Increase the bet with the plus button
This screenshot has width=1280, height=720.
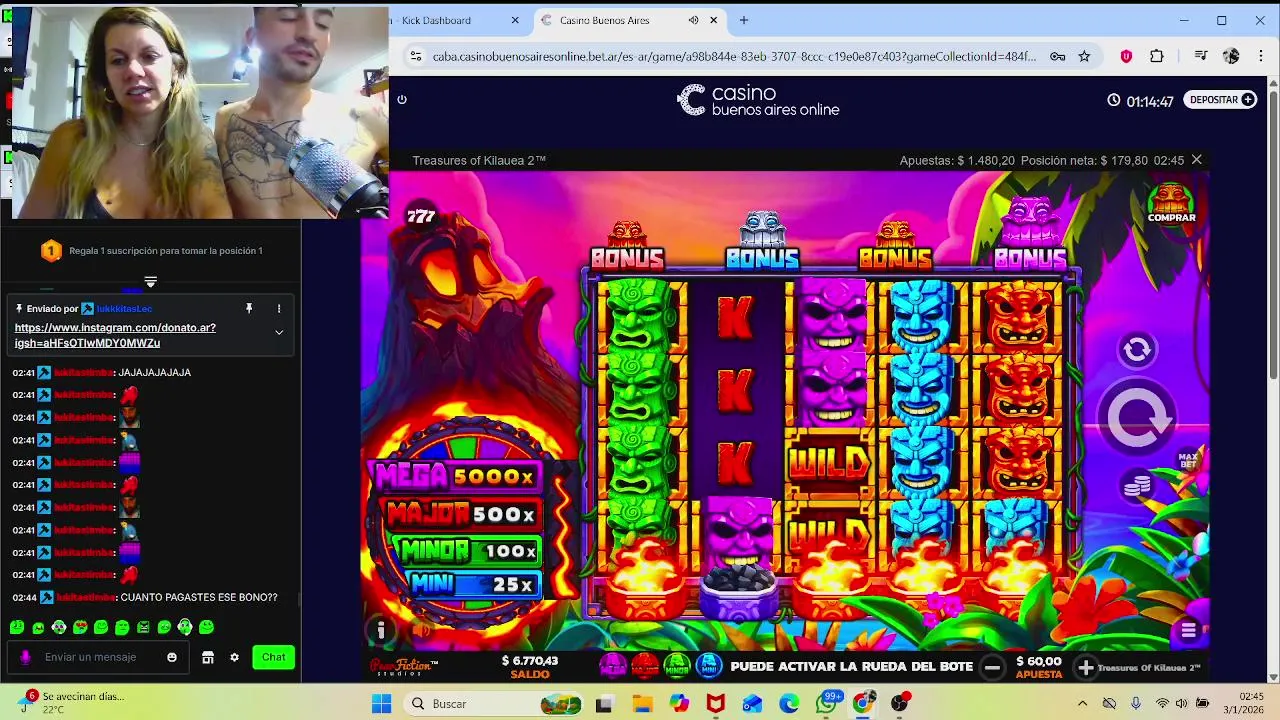[1086, 667]
